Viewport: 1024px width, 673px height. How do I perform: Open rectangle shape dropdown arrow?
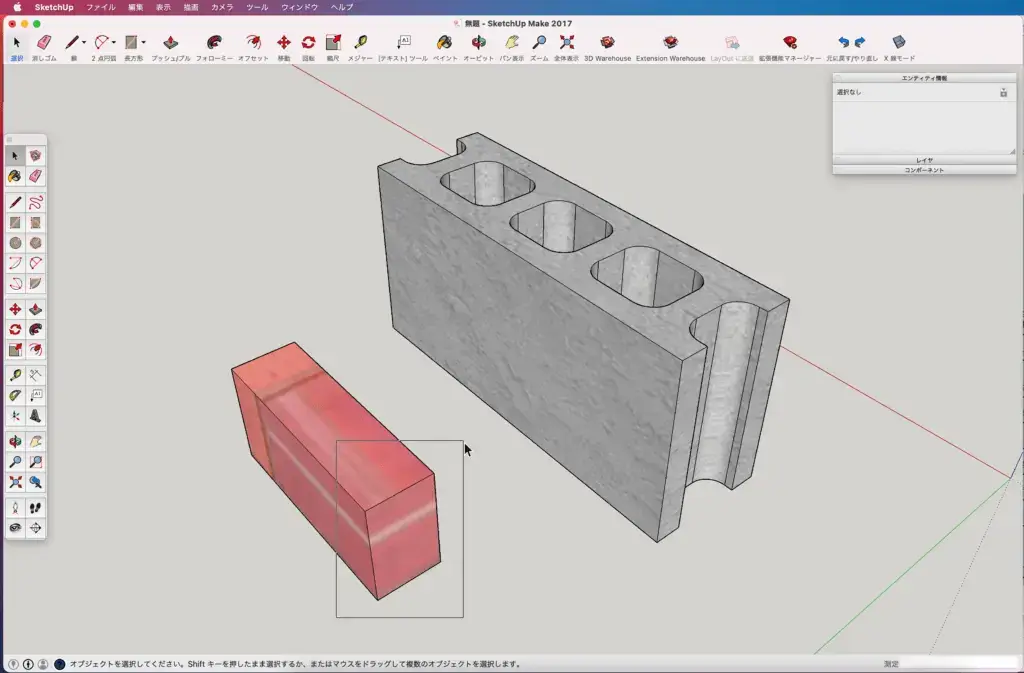click(143, 43)
